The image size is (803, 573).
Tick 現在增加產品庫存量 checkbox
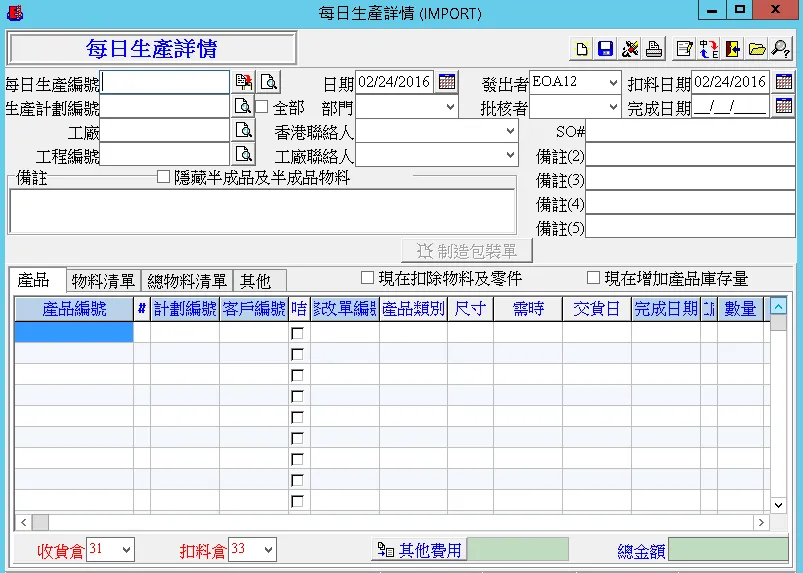(x=593, y=278)
